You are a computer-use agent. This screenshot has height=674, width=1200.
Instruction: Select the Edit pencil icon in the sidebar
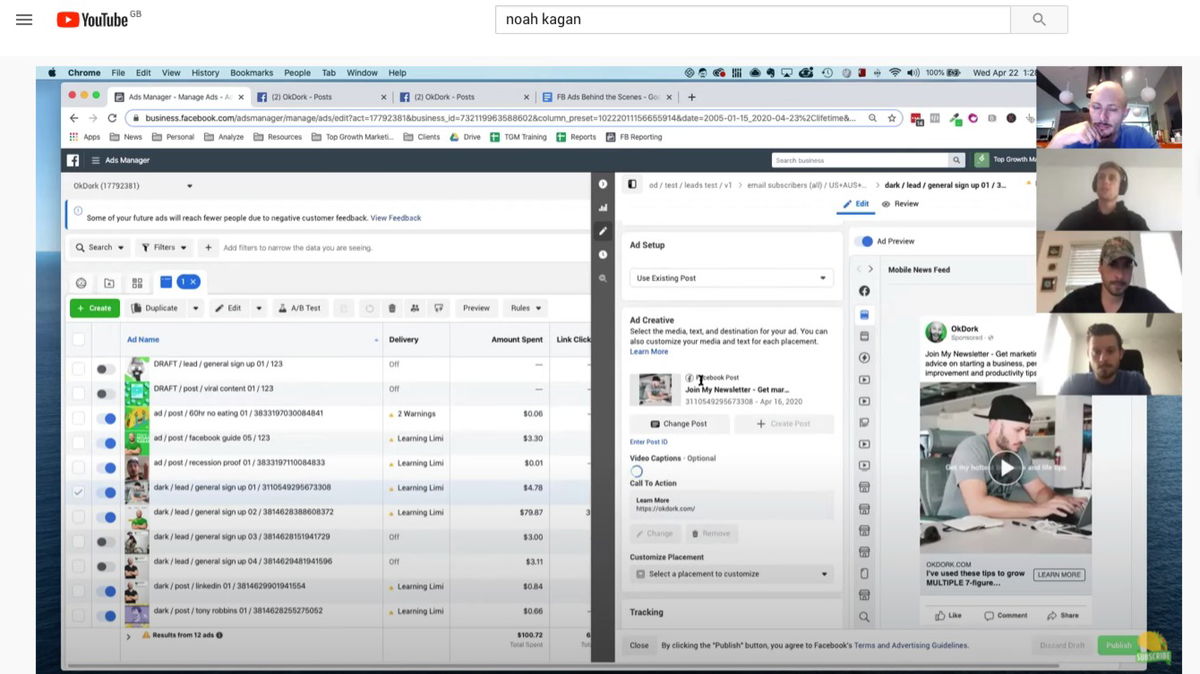pos(602,230)
